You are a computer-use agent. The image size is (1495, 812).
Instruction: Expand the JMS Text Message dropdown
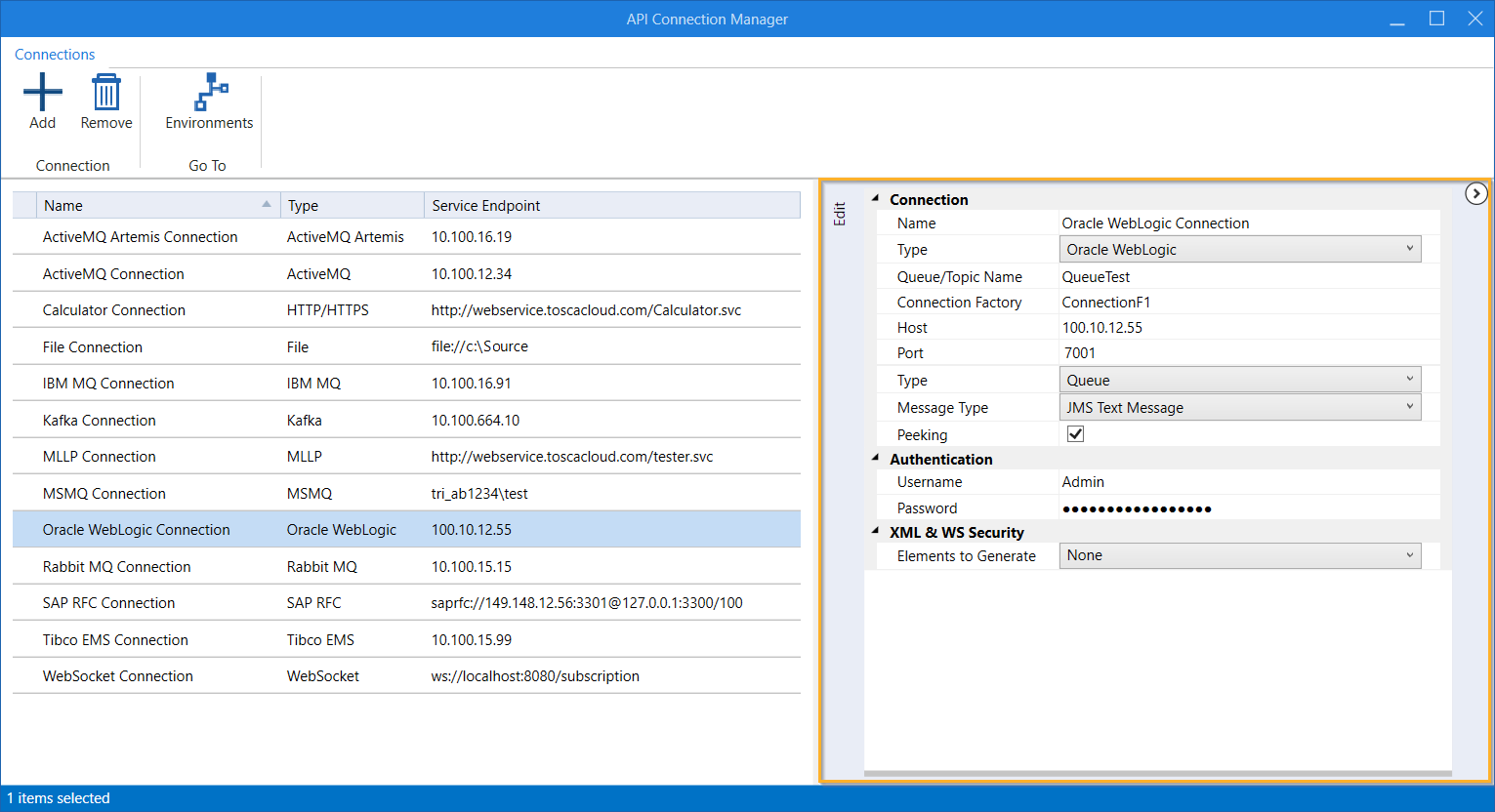tap(1409, 407)
